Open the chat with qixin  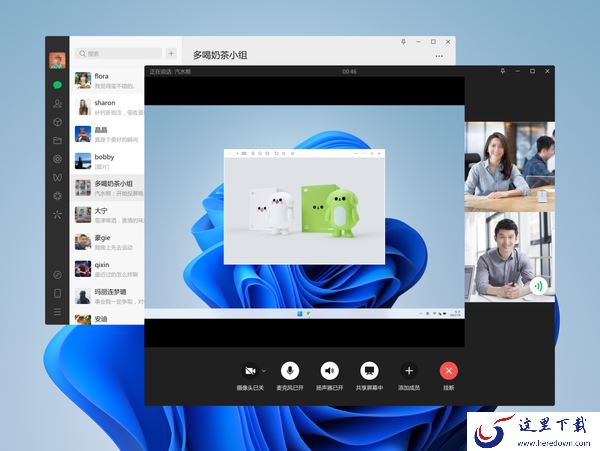click(109, 269)
